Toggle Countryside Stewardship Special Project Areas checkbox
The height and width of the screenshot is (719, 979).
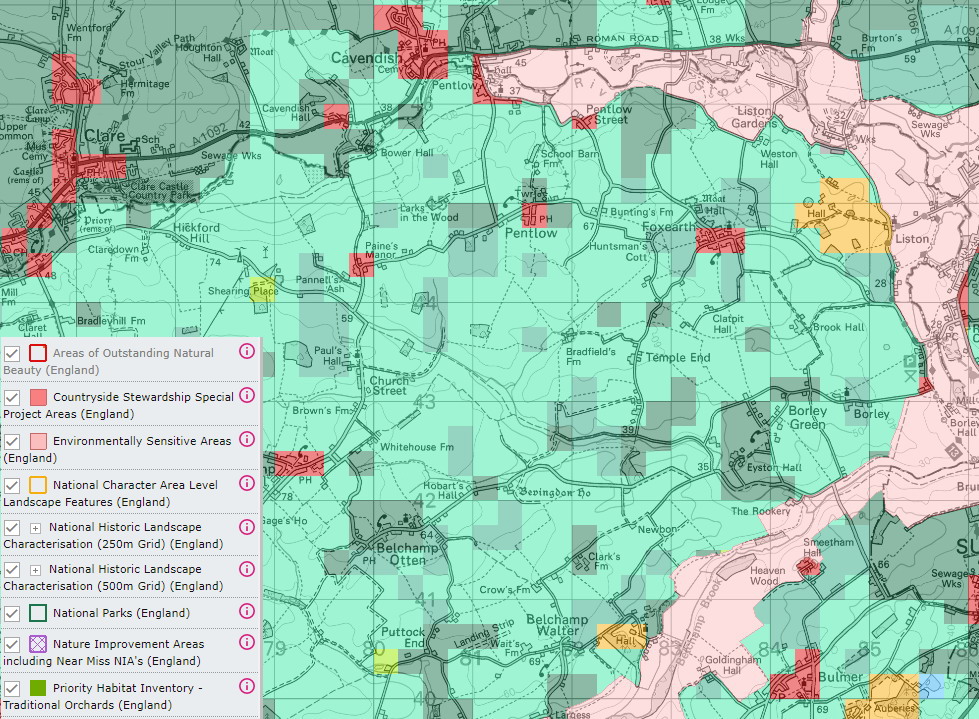12,398
